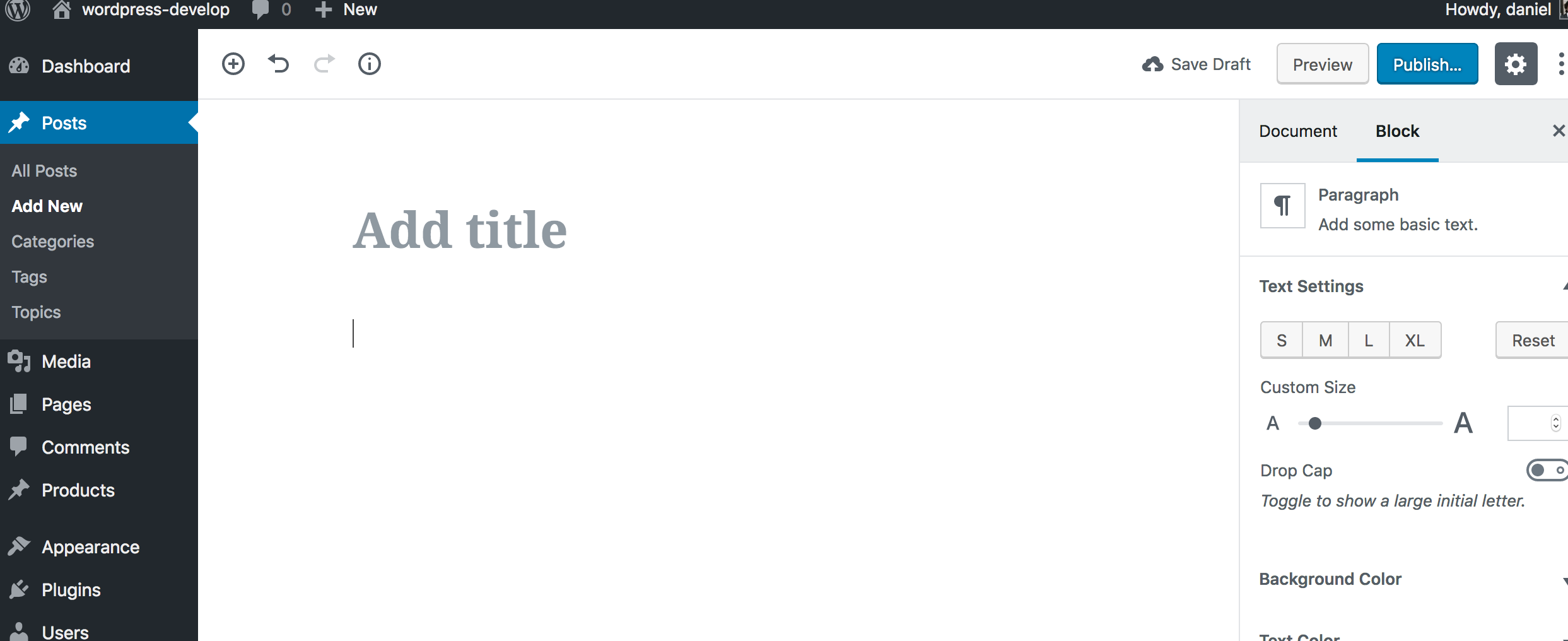The width and height of the screenshot is (1568, 641).
Task: Click the Add title field
Action: [x=459, y=229]
